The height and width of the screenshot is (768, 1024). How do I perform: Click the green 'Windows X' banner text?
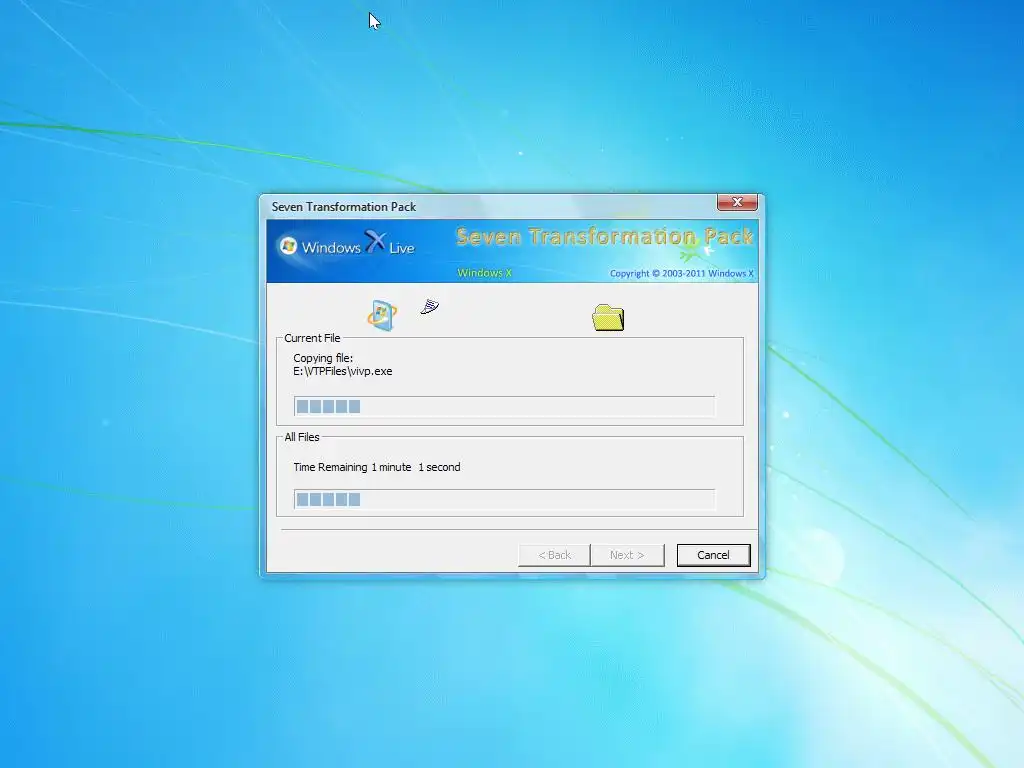(x=485, y=273)
